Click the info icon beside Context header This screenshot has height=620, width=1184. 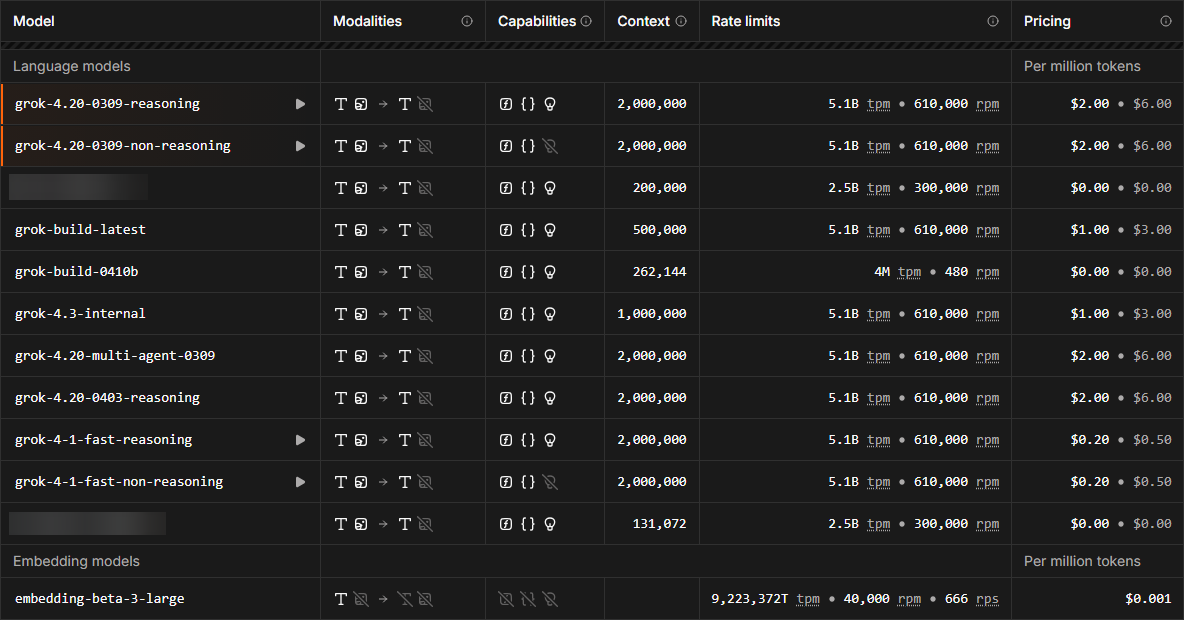(x=681, y=21)
